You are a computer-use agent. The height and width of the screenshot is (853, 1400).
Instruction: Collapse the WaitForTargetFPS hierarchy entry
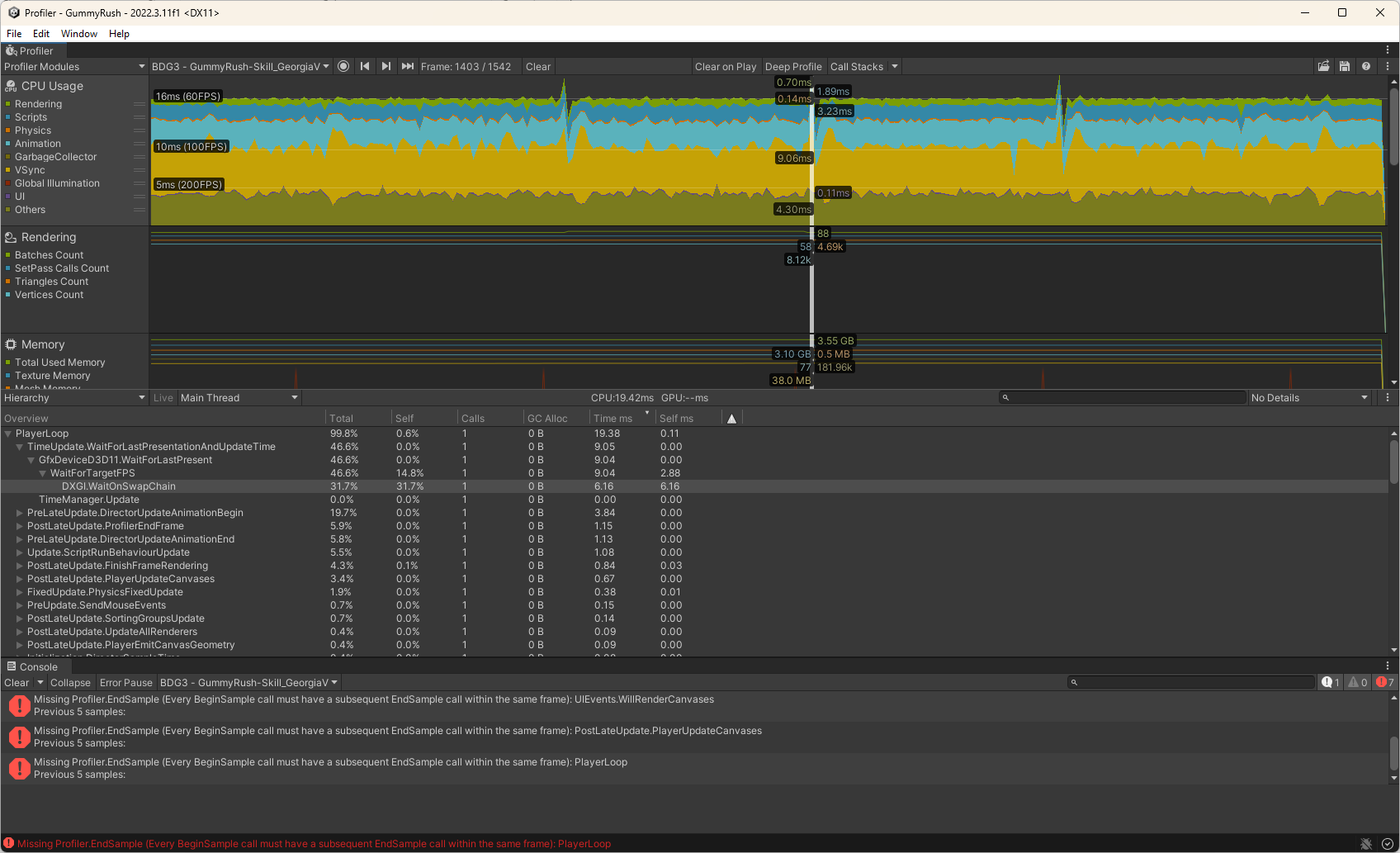[x=42, y=473]
